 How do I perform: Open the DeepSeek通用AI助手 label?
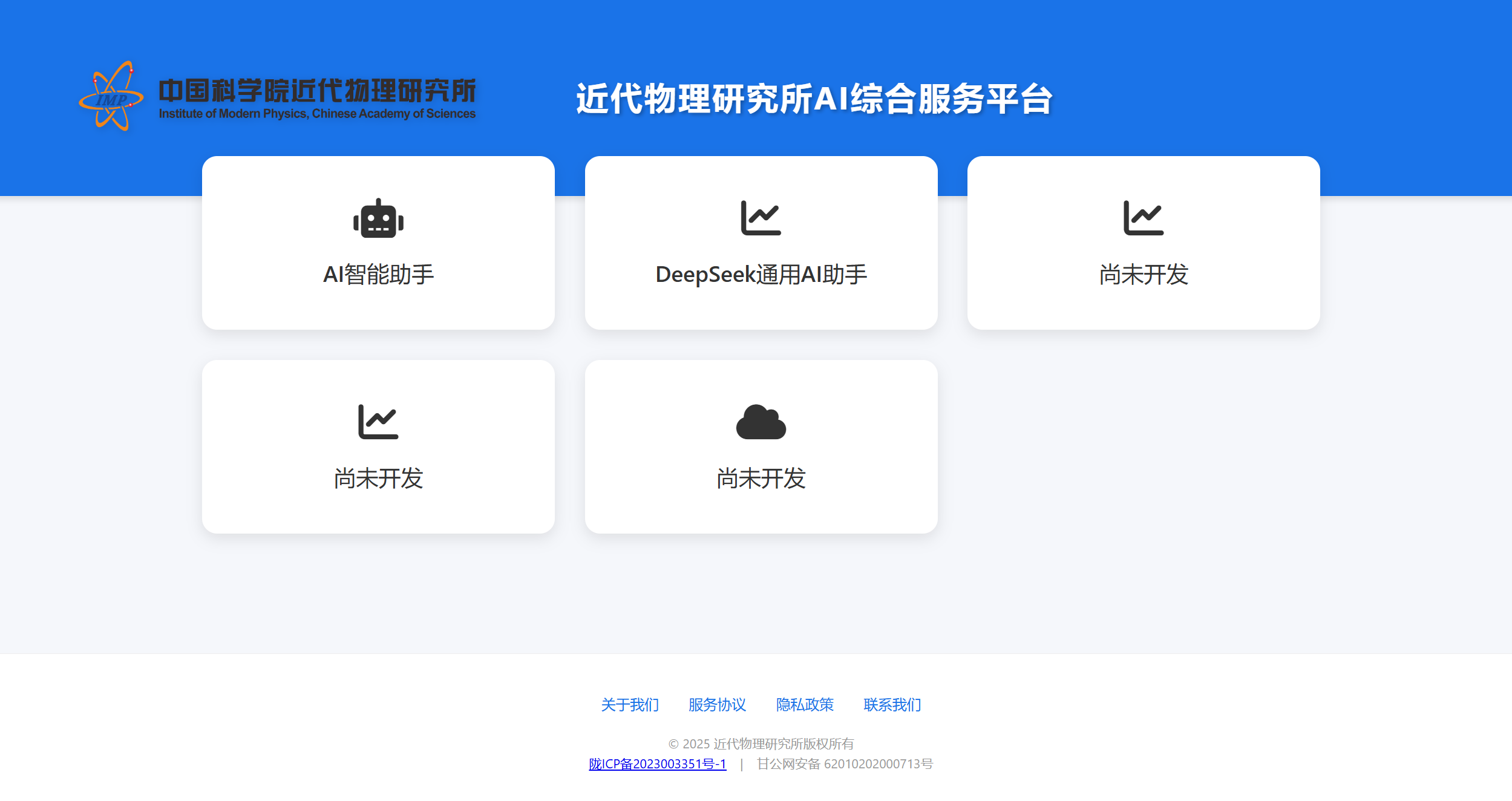761,275
